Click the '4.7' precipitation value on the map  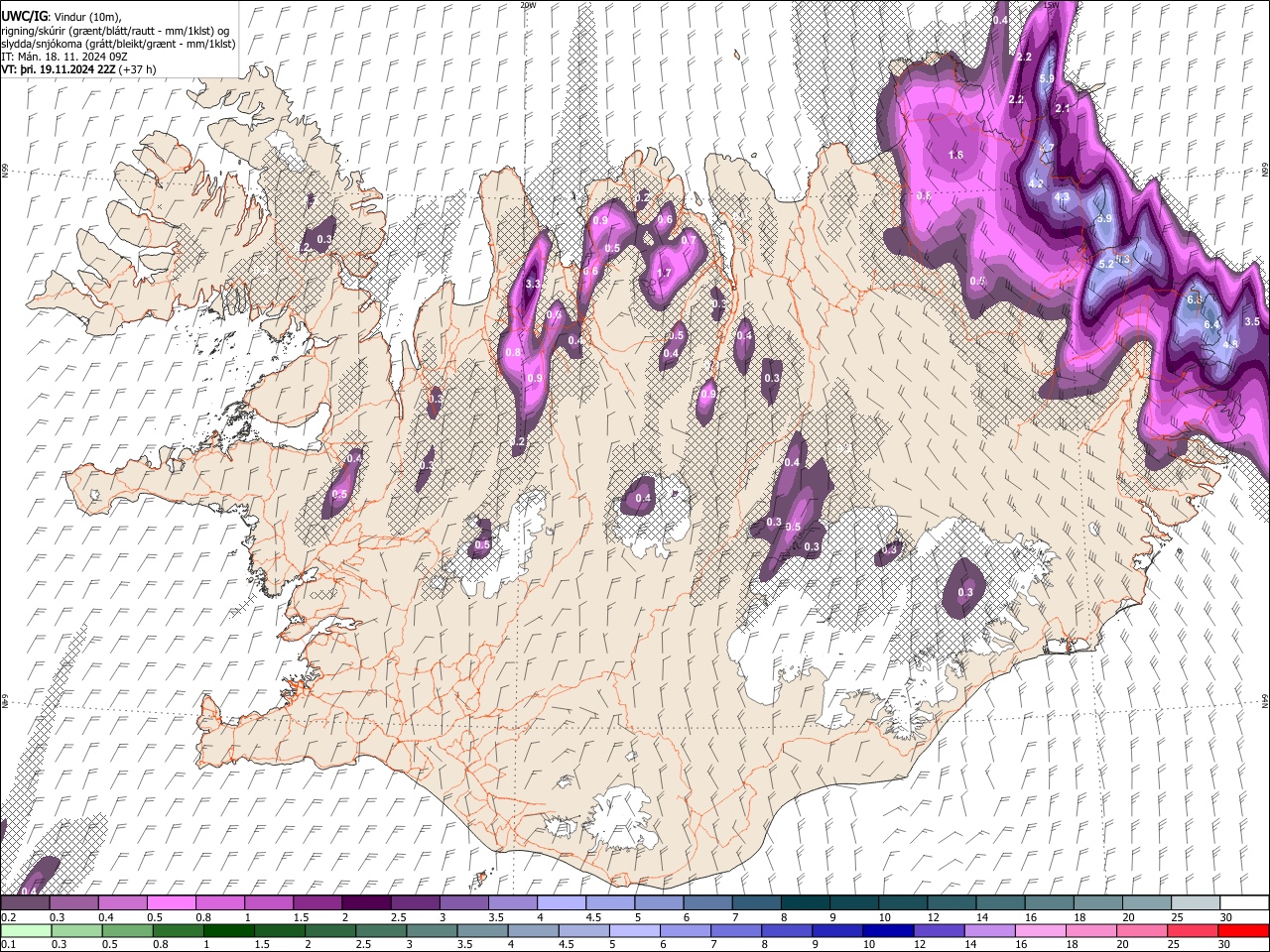[1046, 148]
